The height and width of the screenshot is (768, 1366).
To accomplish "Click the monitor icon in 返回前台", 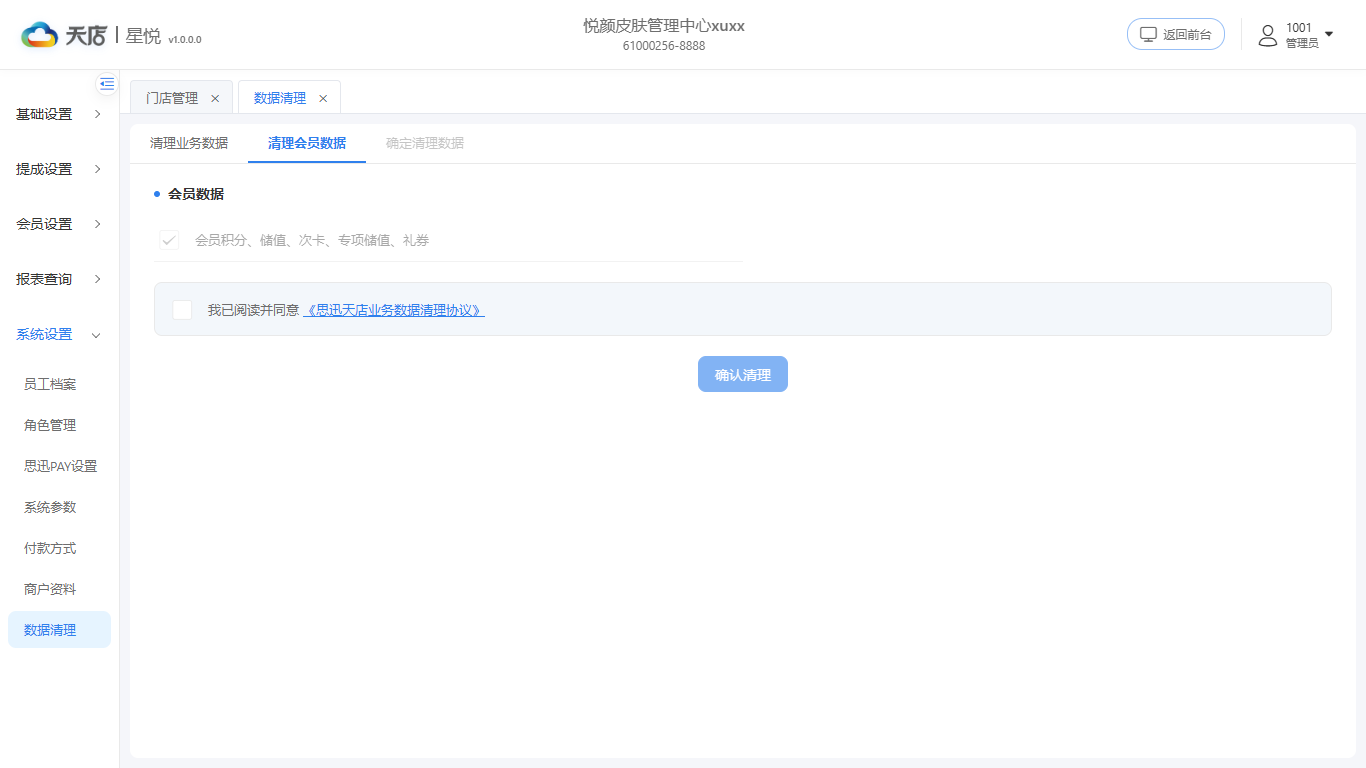I will [x=1148, y=34].
